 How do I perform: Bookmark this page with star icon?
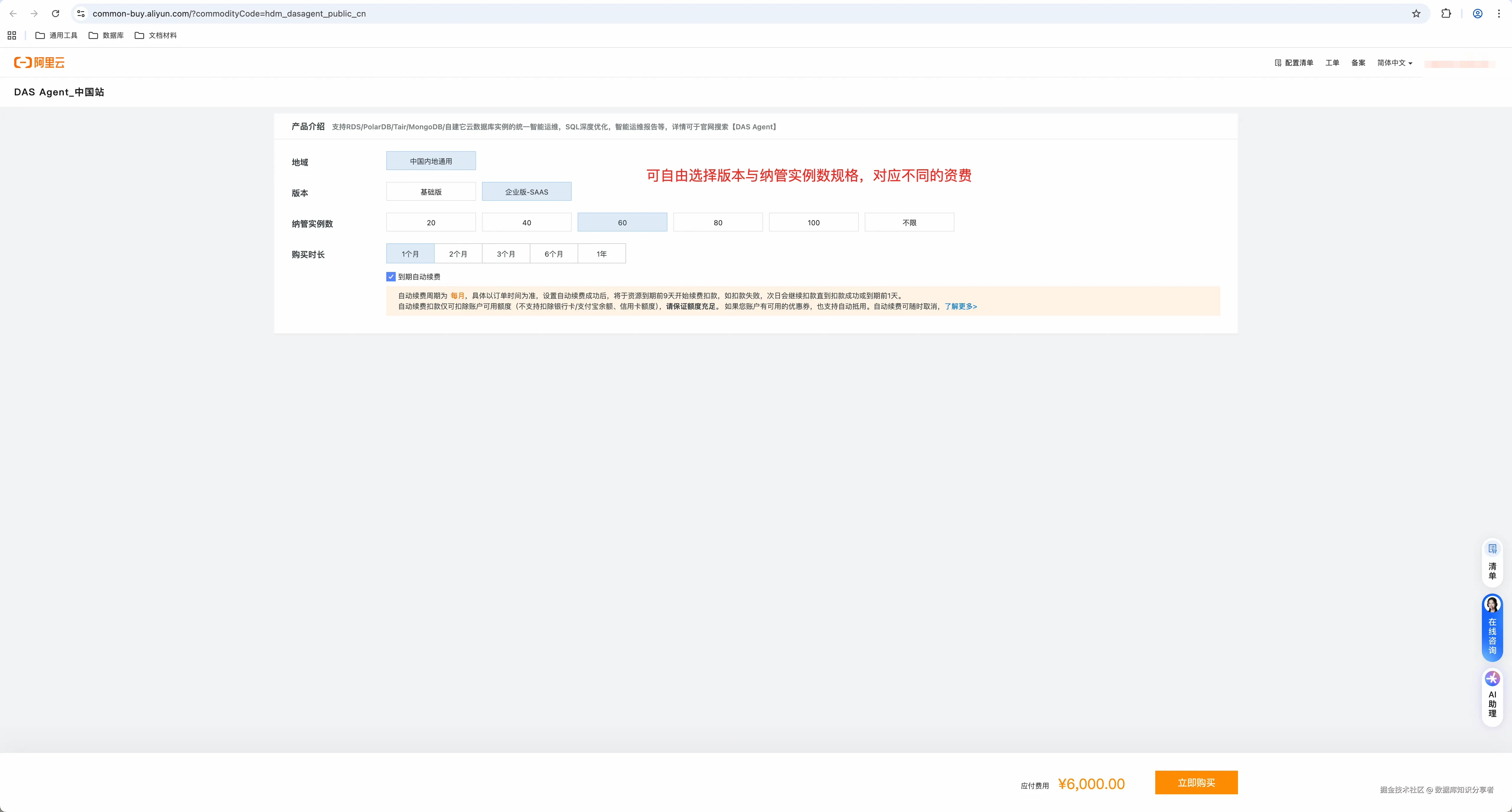tap(1416, 14)
